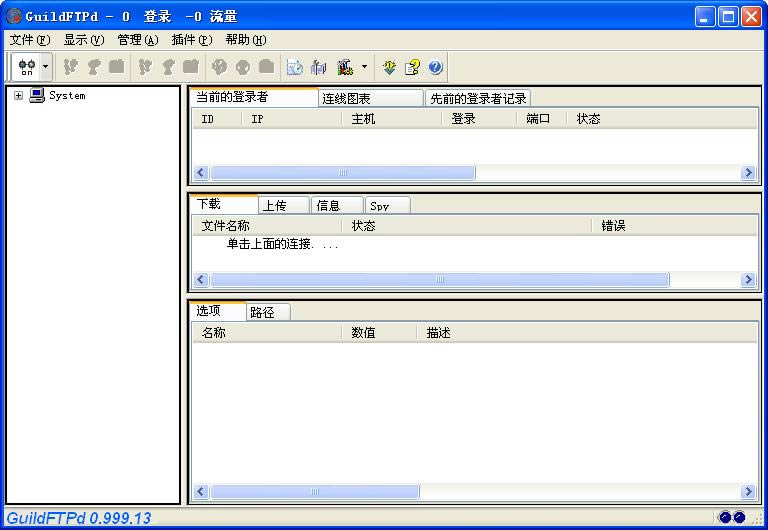768x530 pixels.
Task: Click the left scroll arrow in the options panel
Action: (x=200, y=491)
